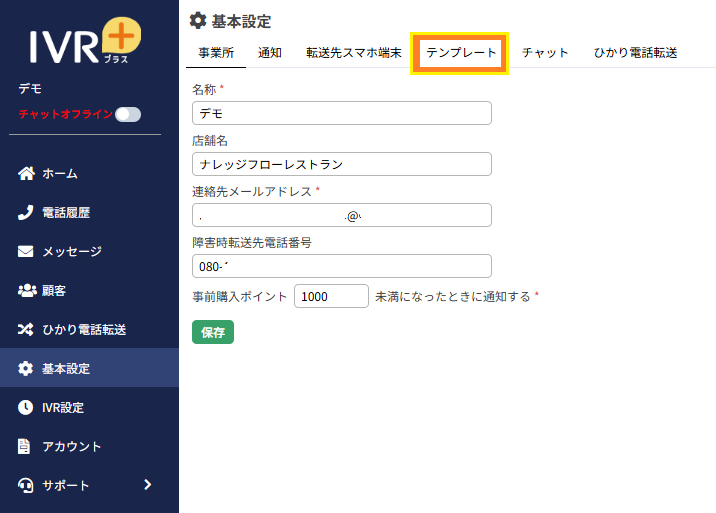Click the 店舗名 input field

tap(341, 164)
